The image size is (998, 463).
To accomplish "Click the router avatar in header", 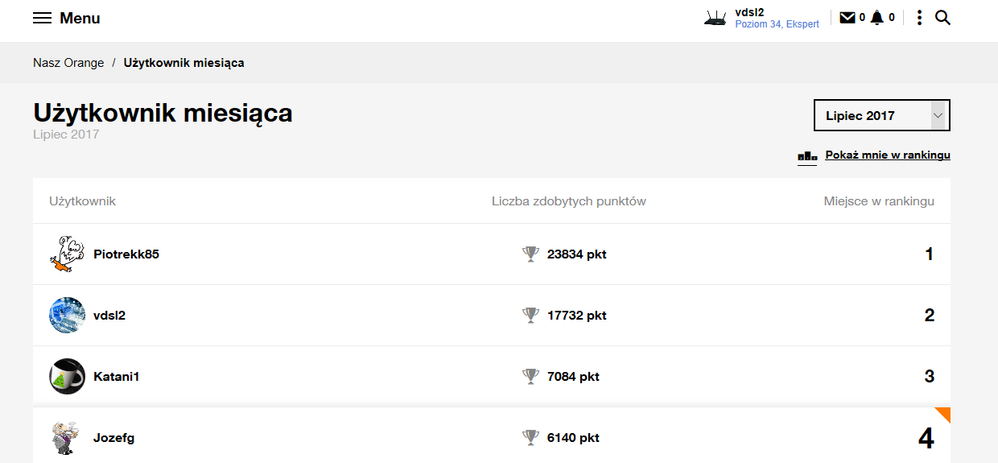I will (715, 18).
